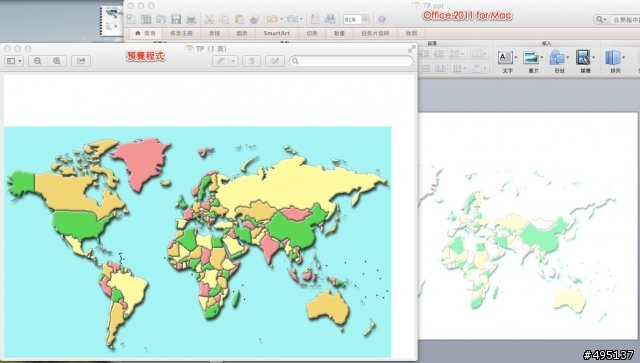Switch to the 圖表 Charts tab
Image resolution: width=640 pixels, height=363 pixels.
tap(242, 33)
